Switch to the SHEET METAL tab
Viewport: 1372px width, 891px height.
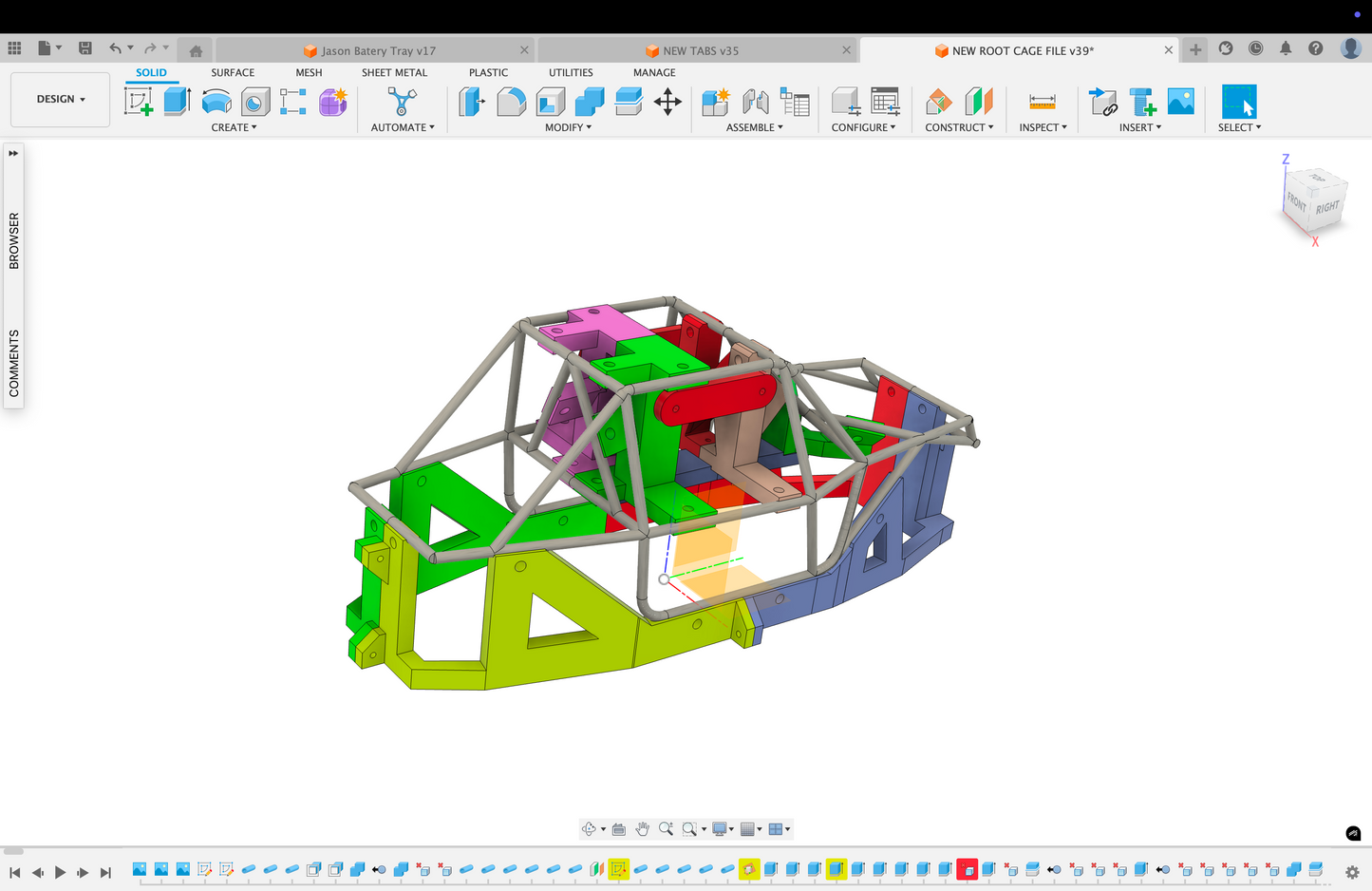point(394,72)
